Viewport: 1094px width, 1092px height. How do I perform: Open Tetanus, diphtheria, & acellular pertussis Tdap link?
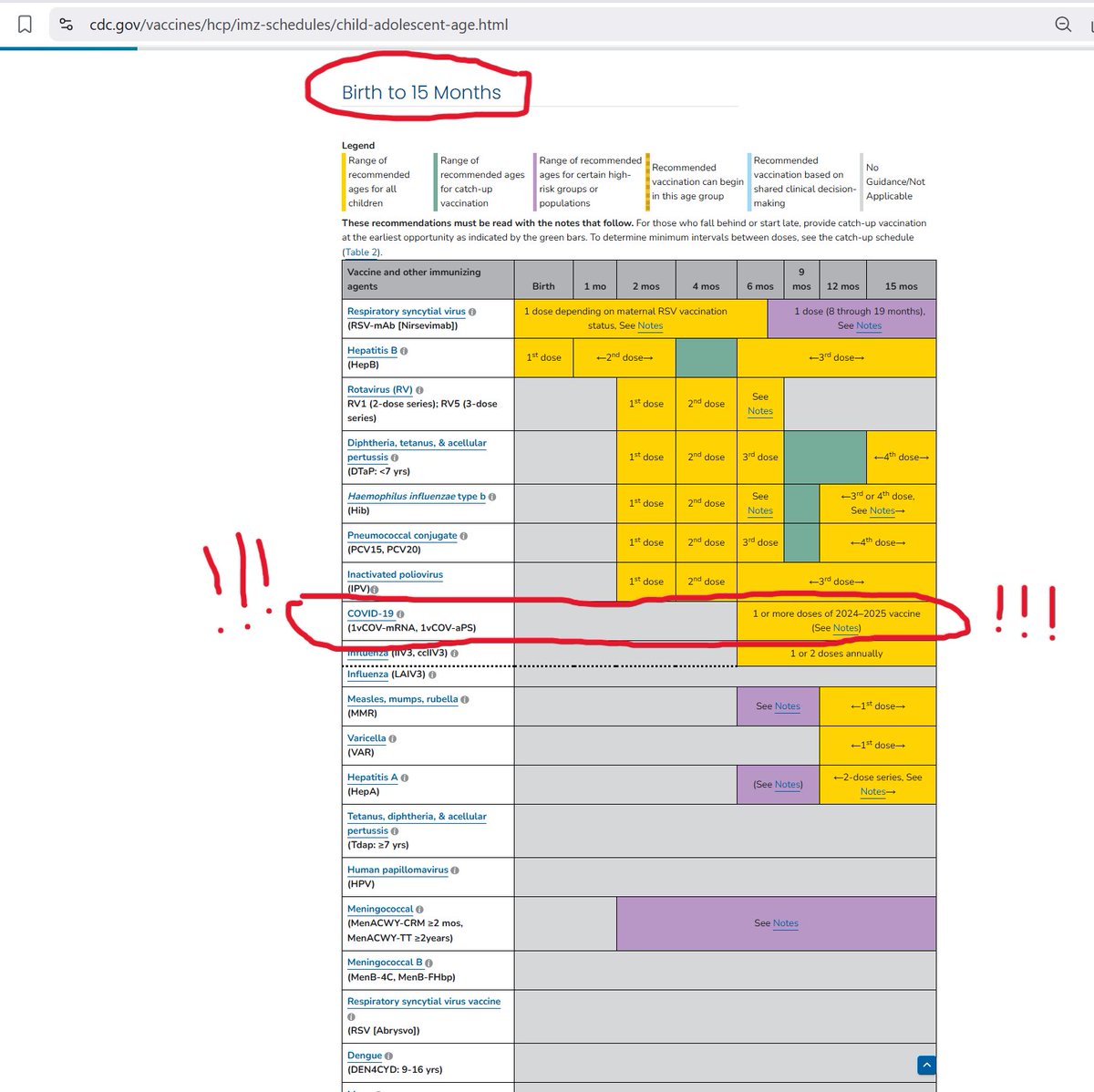pos(417,824)
